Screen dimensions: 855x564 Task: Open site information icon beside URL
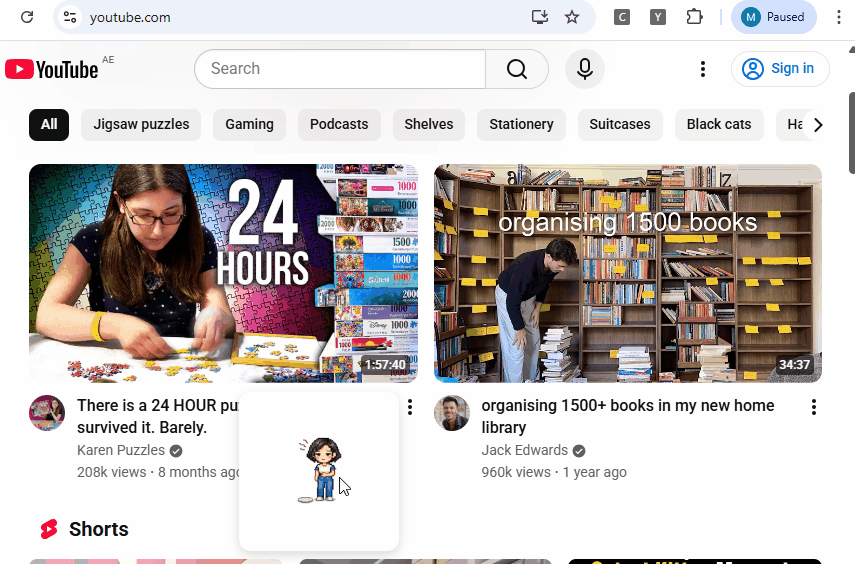69,17
